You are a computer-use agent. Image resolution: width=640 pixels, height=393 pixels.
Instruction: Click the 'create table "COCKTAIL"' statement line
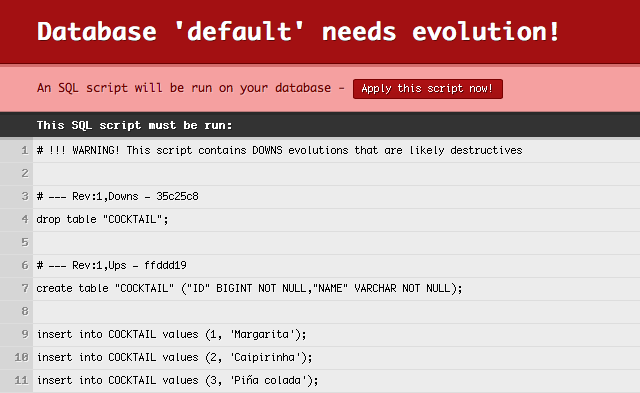click(249, 289)
